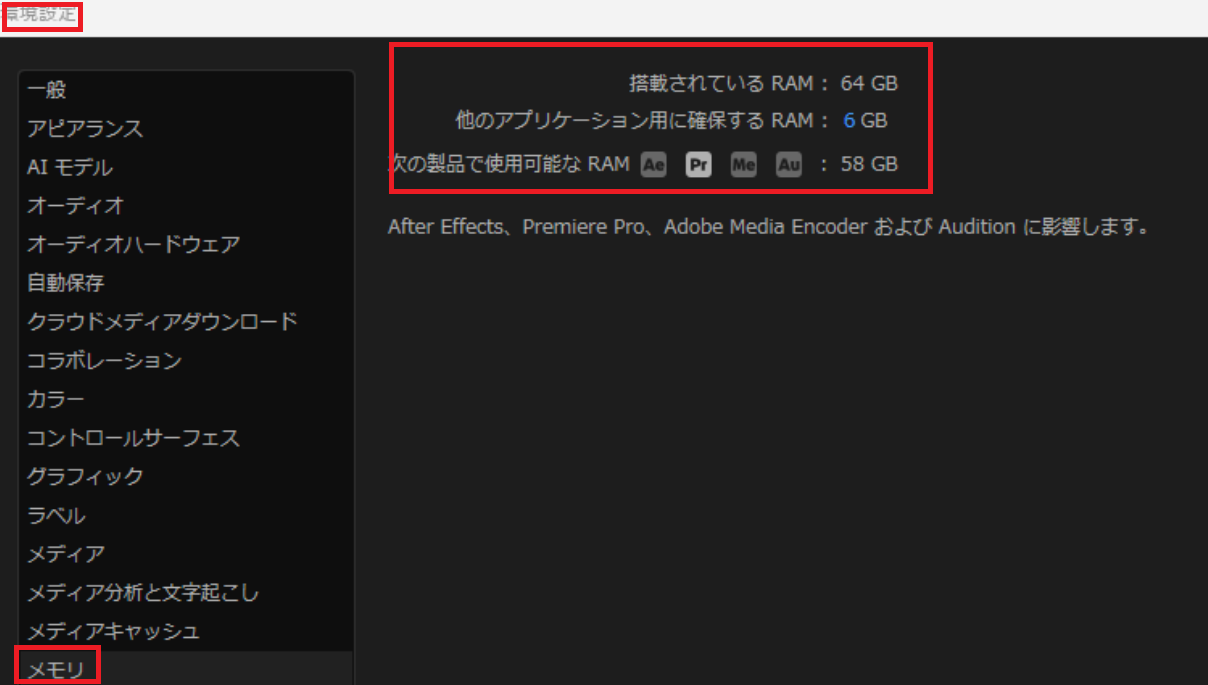Screen dimensions: 1208x685
Task: Click the Premiere Pro (Pr) icon
Action: point(698,164)
